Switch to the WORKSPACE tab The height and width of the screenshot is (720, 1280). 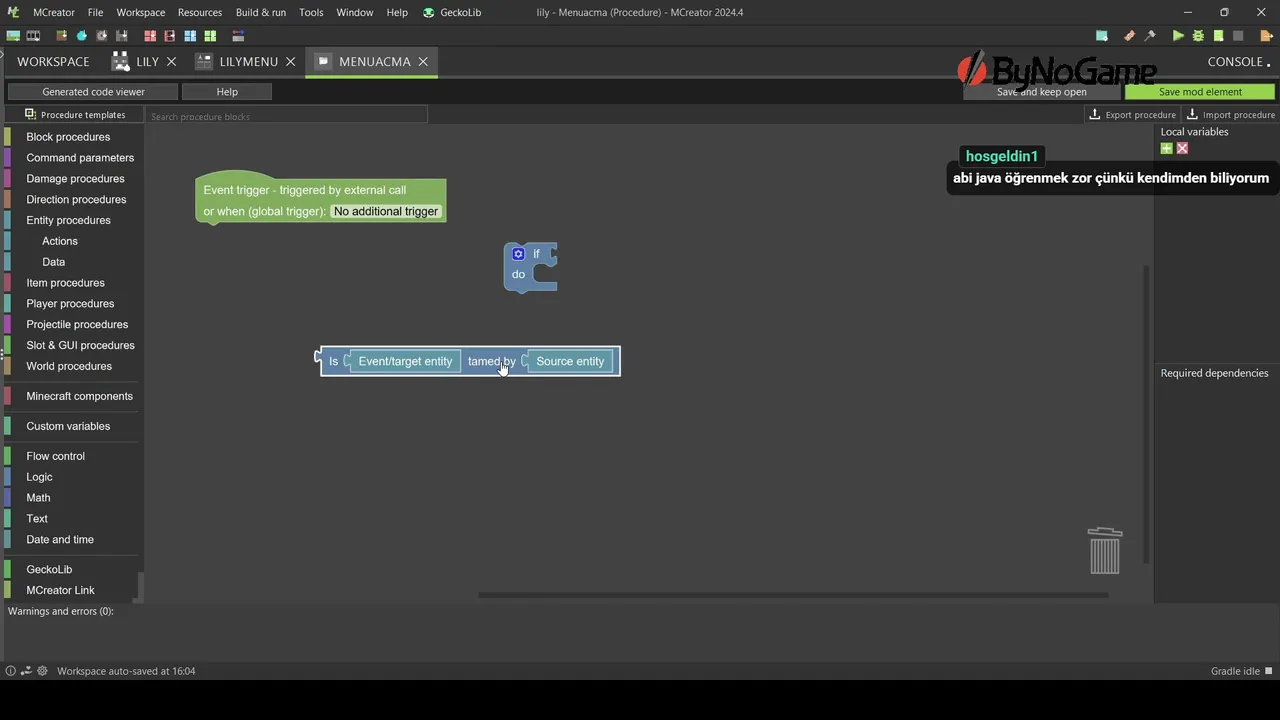53,61
